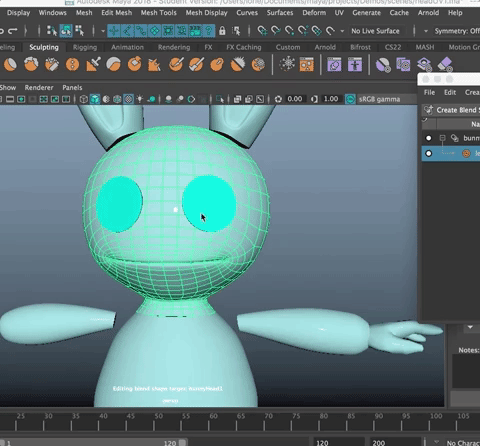Click the Isolate Select viewport icon

tap(220, 99)
